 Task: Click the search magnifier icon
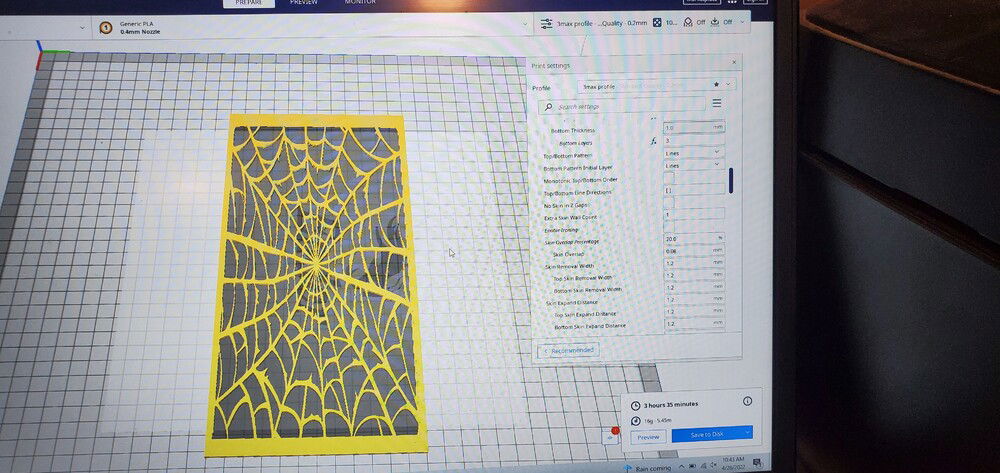point(548,107)
